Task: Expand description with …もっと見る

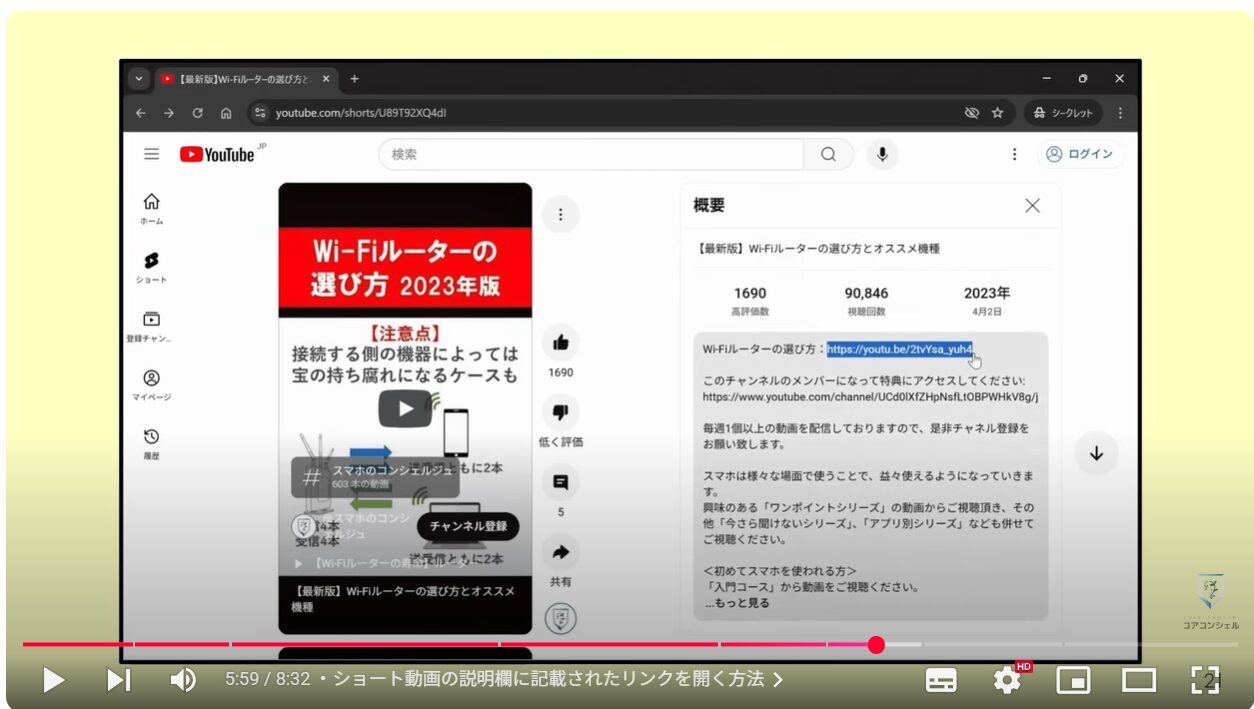Action: pyautogui.click(x=737, y=603)
